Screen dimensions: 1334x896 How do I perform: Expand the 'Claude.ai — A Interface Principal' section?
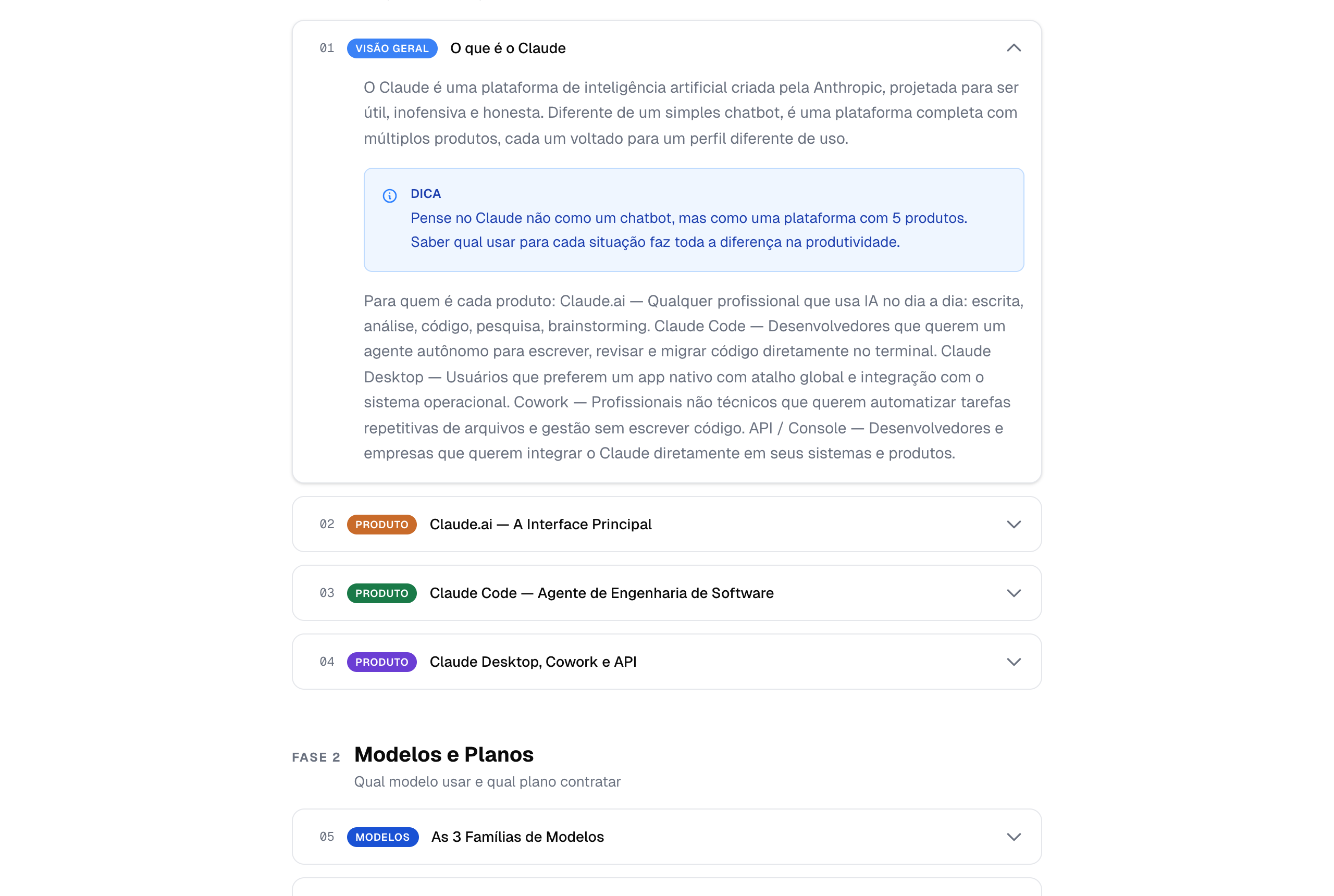pos(1014,524)
